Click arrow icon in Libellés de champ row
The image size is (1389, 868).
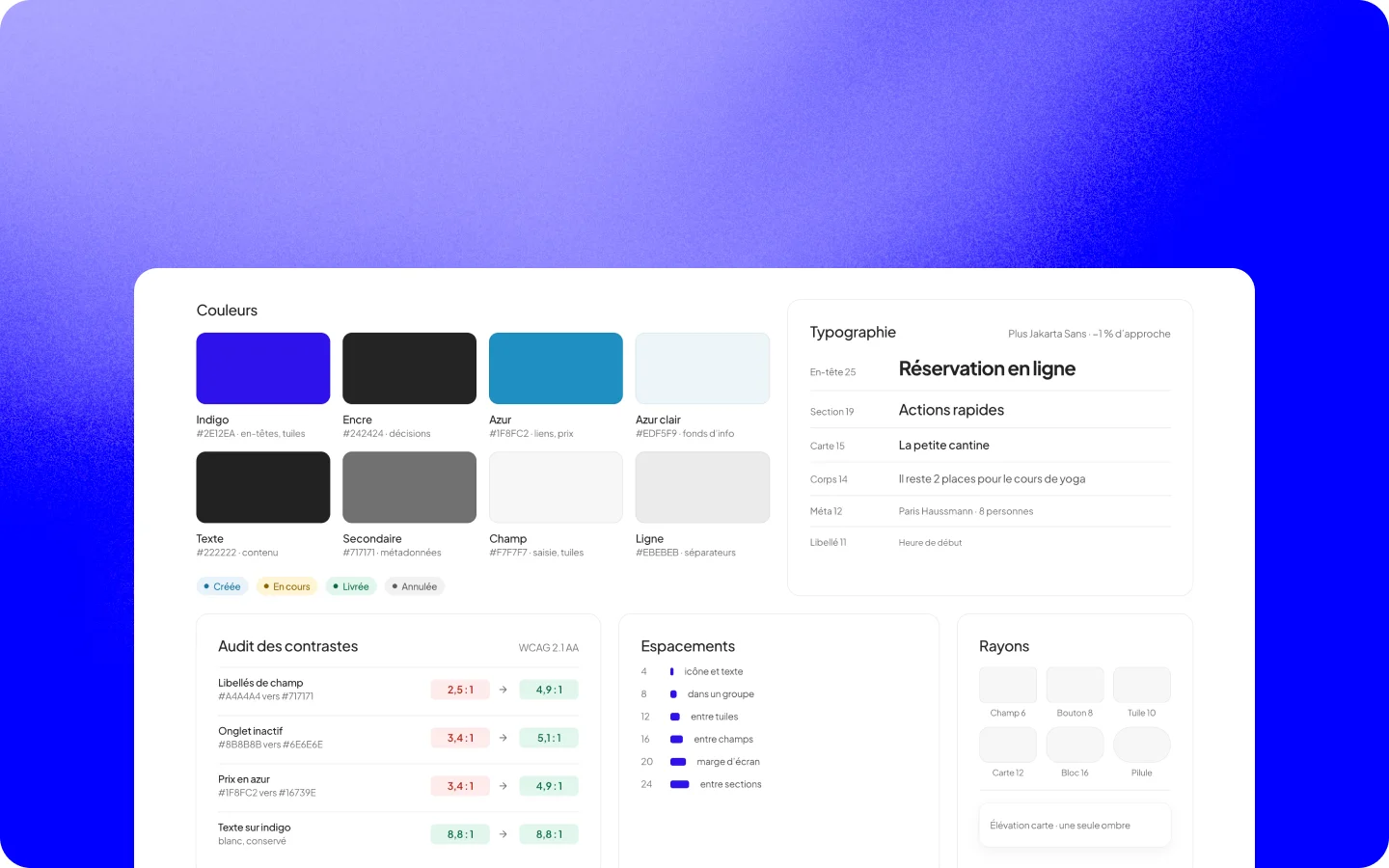pos(503,690)
